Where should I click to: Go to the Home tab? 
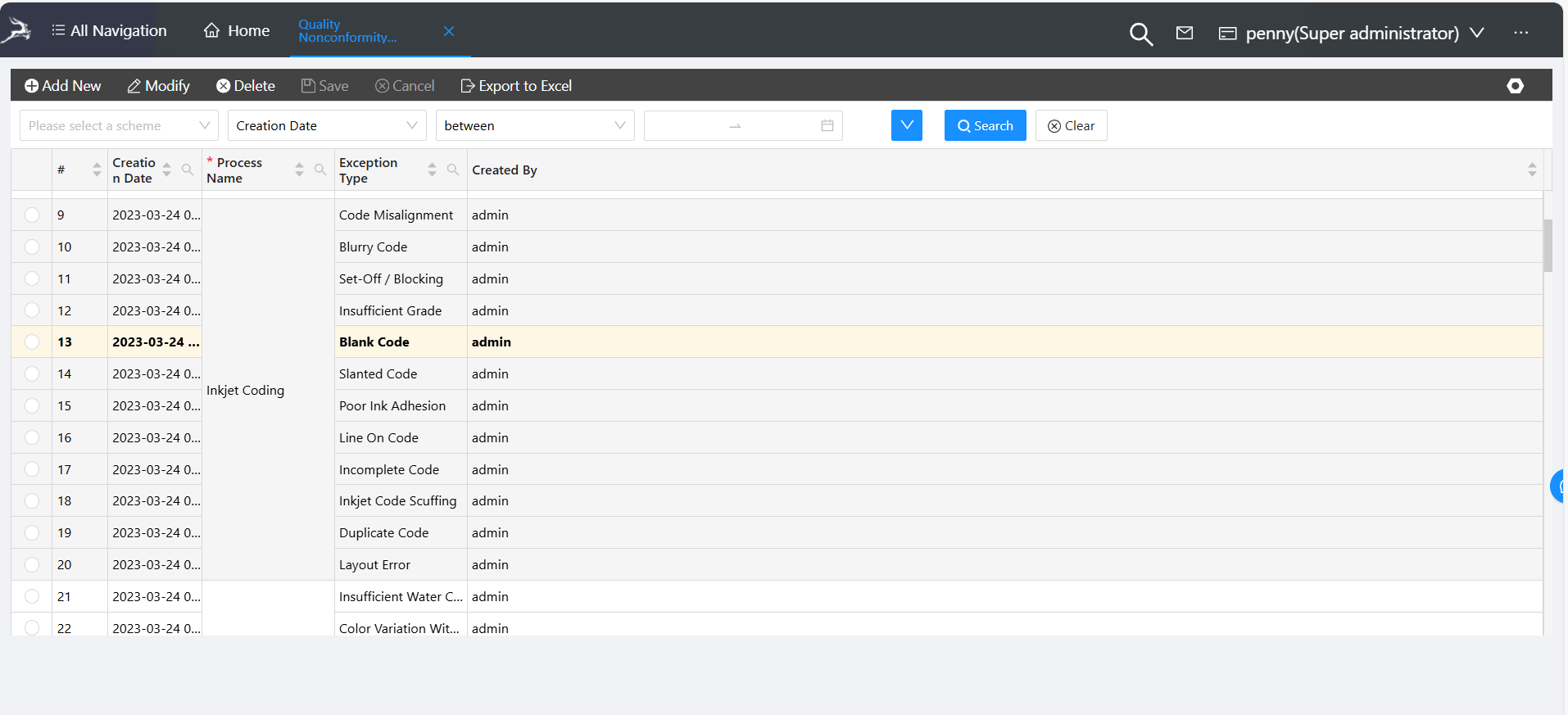click(x=237, y=31)
